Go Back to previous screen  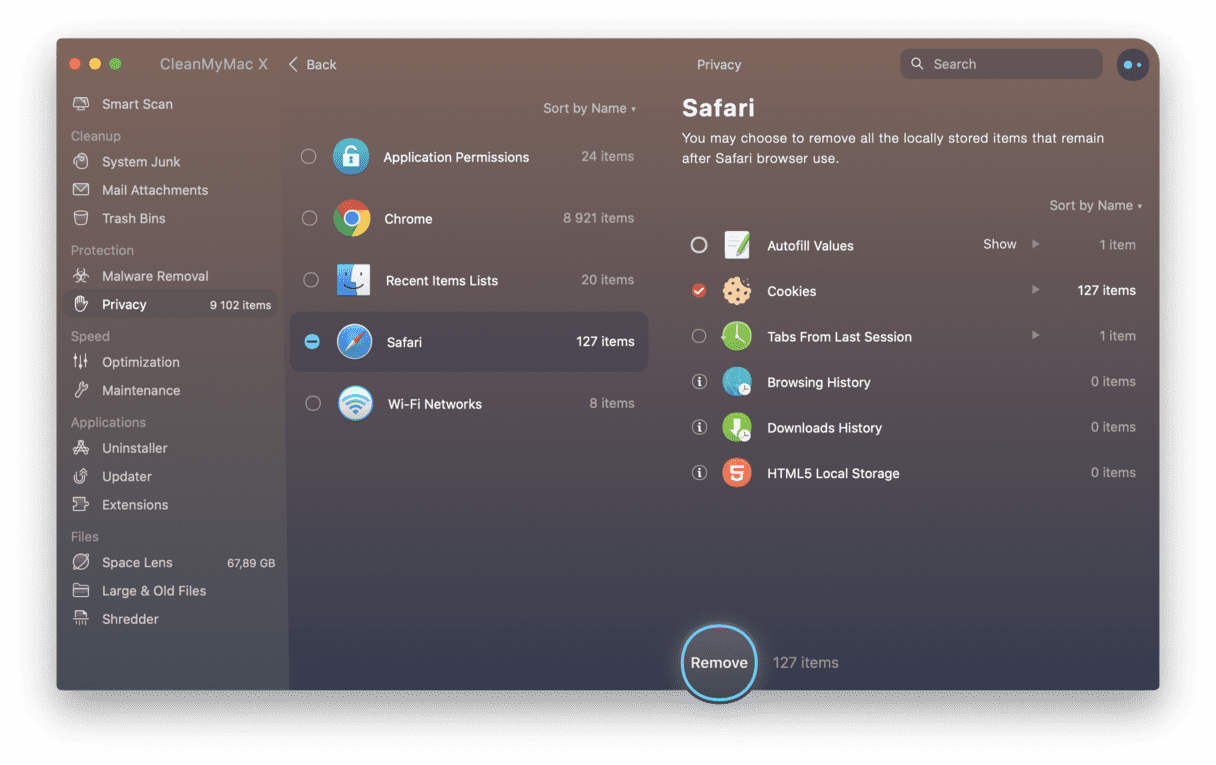pyautogui.click(x=312, y=64)
